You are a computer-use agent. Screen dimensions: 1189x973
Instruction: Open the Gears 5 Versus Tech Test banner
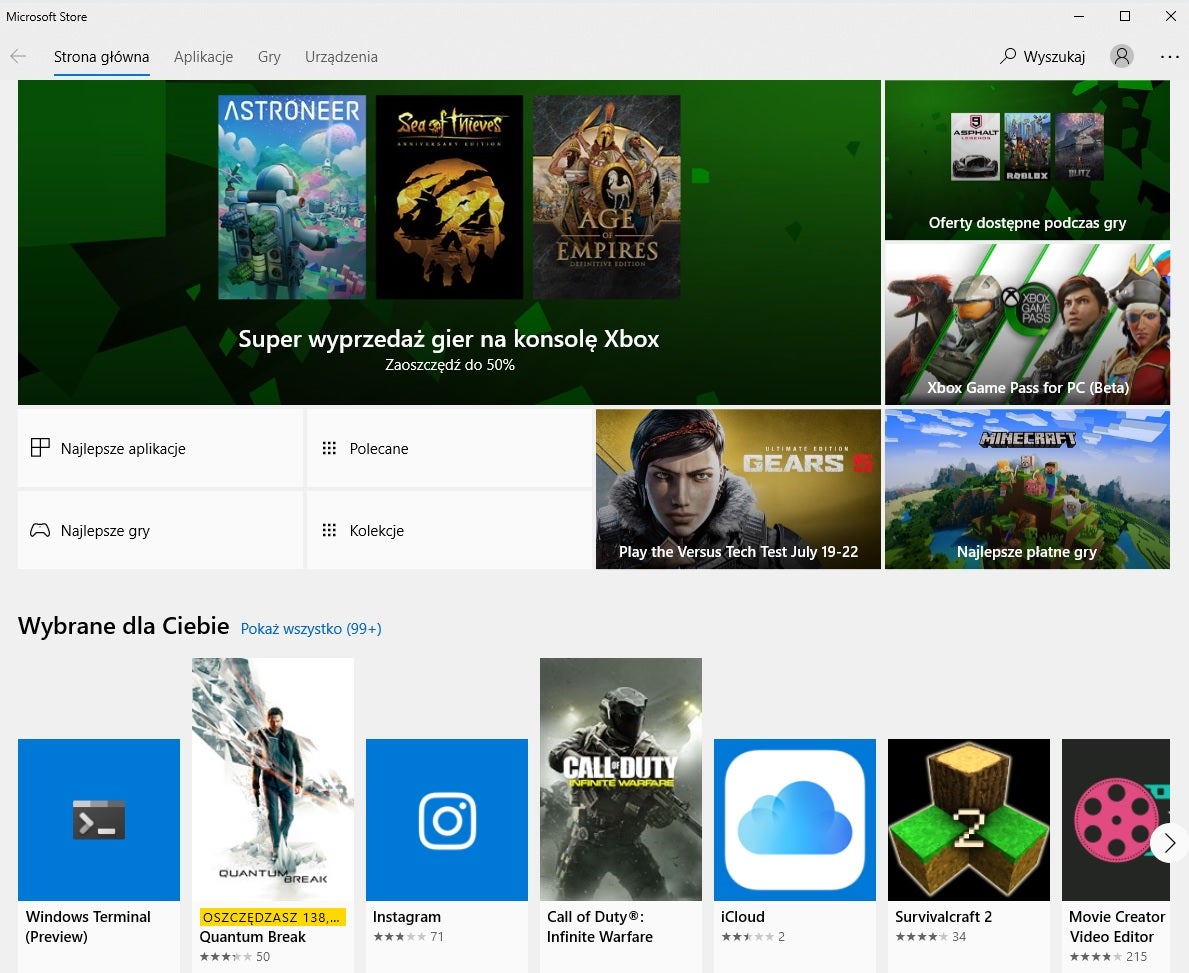point(739,489)
